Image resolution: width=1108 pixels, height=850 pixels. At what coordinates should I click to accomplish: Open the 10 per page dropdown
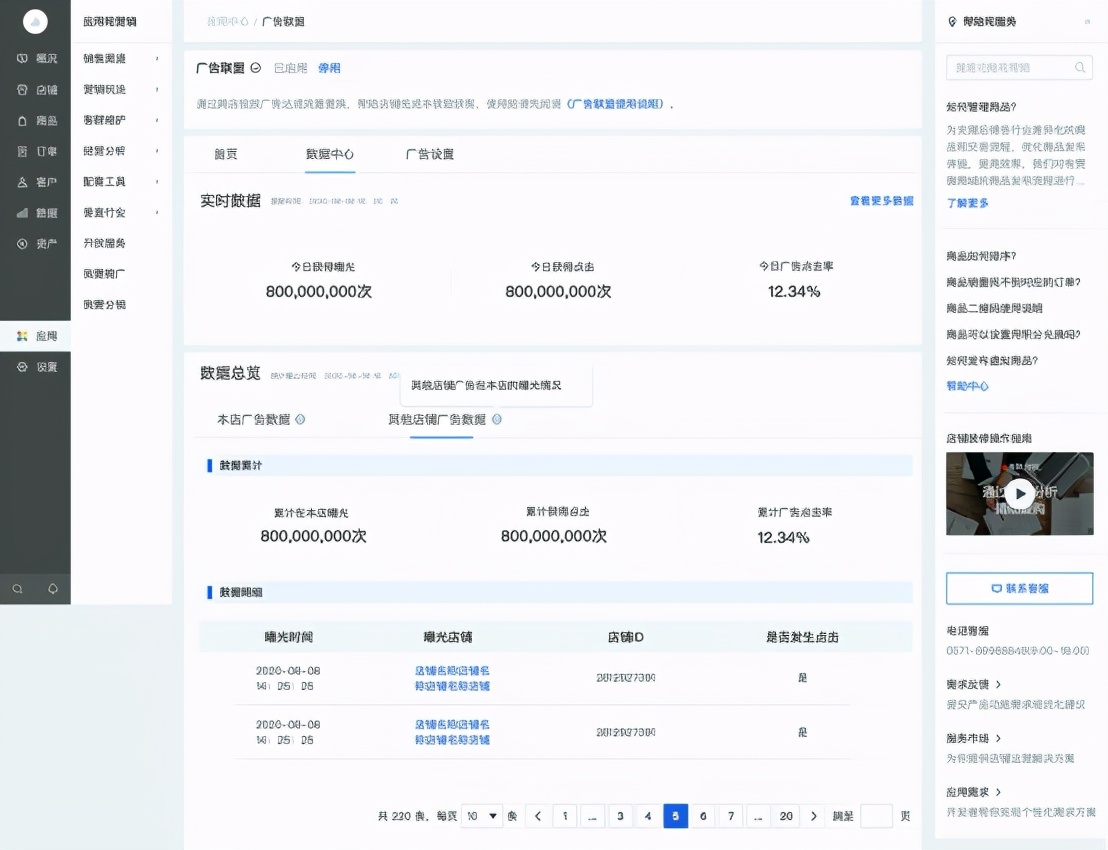tap(482, 816)
